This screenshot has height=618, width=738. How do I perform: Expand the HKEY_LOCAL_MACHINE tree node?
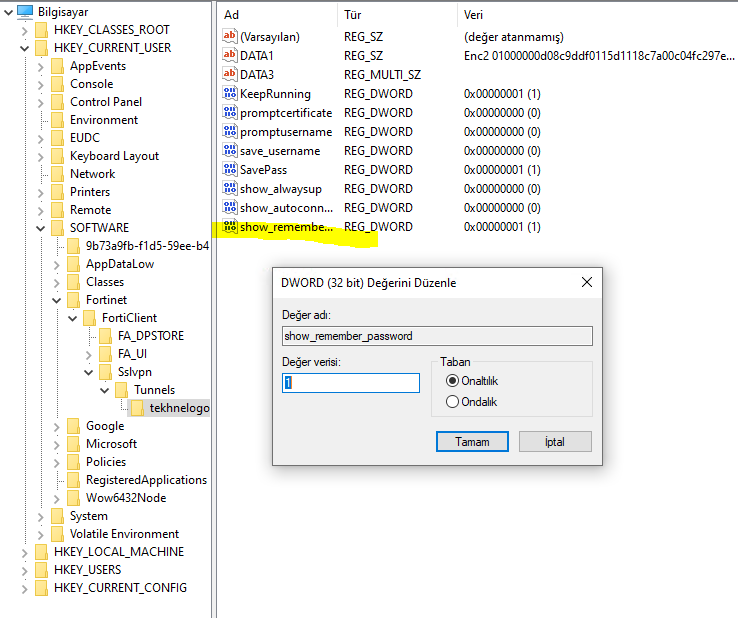(x=24, y=552)
